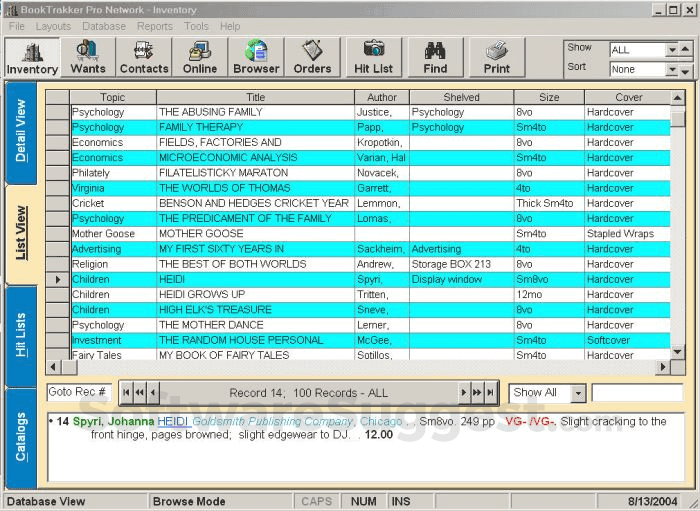
Task: Open the Reports menu
Action: [x=154, y=26]
